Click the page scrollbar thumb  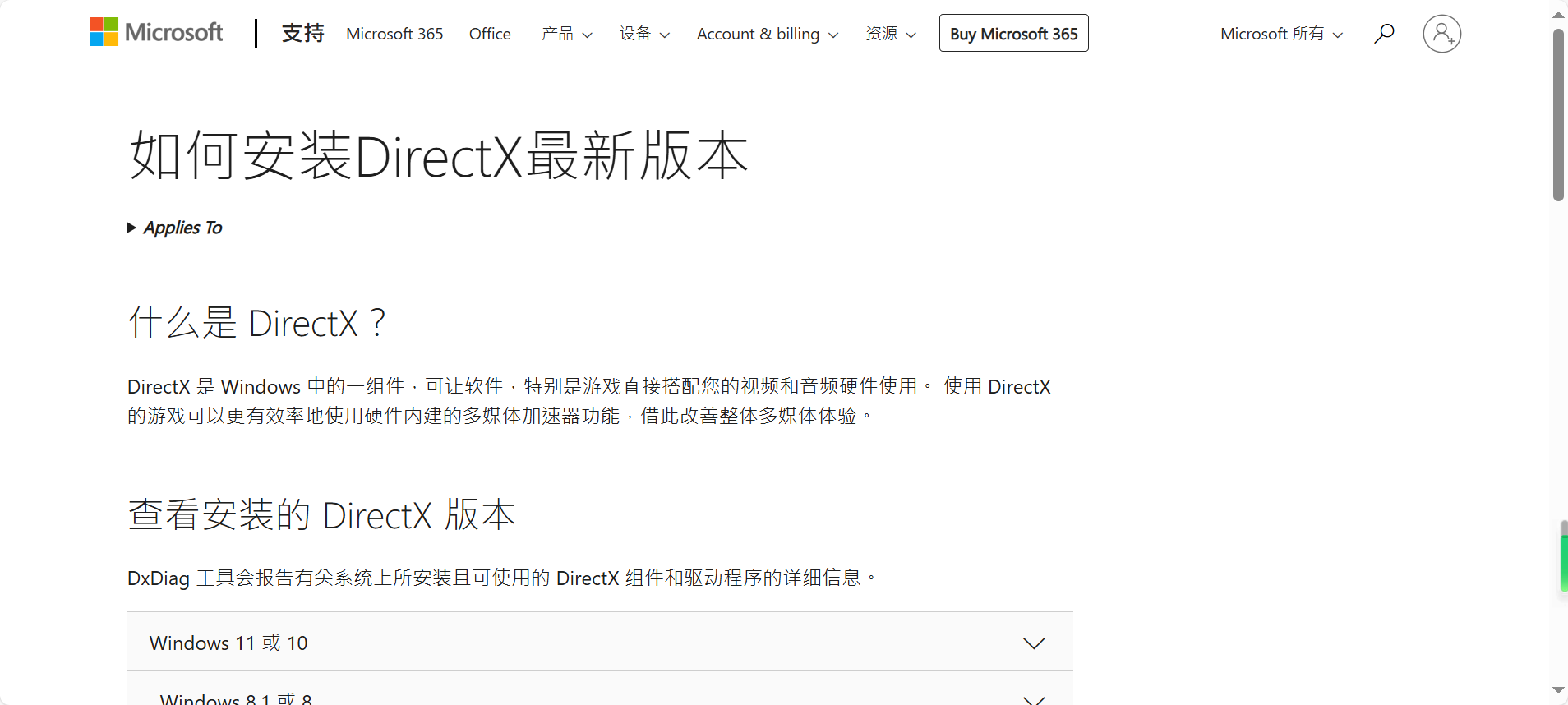tap(1558, 115)
